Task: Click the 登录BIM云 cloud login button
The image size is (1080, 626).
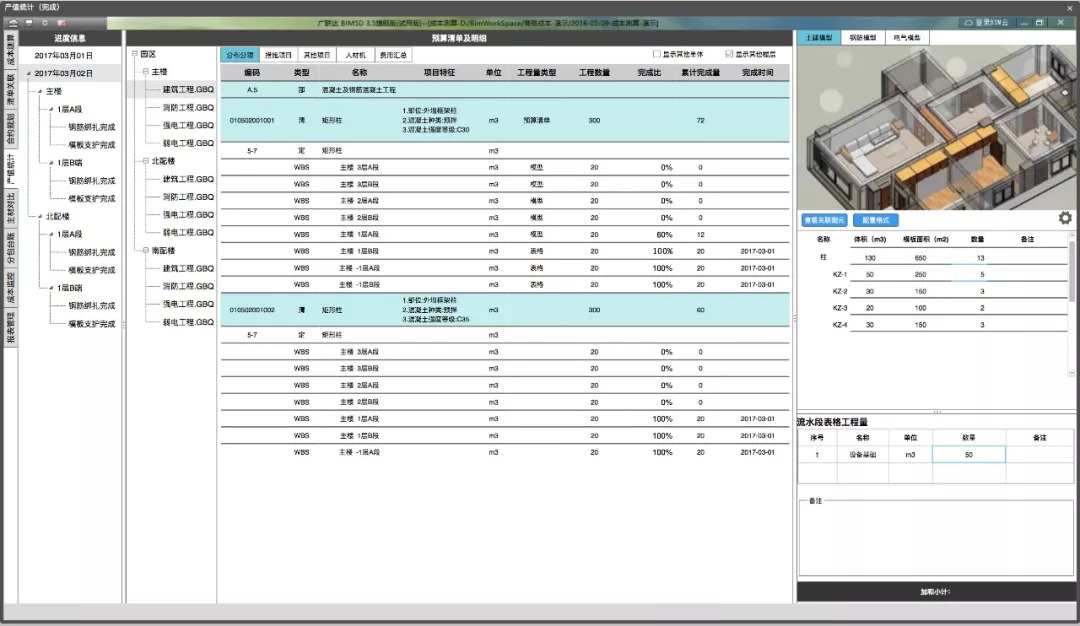Action: point(986,23)
